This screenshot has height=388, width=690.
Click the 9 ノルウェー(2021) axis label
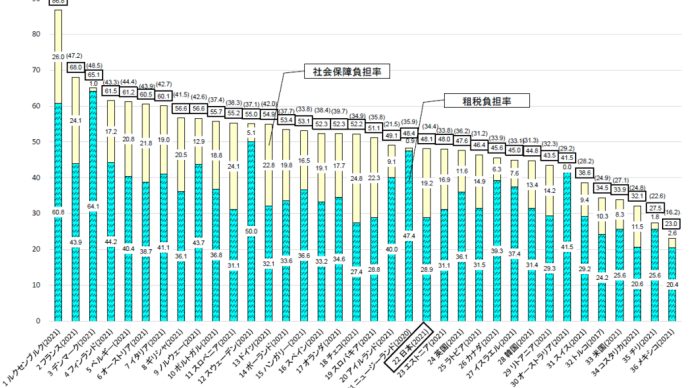[x=177, y=351]
